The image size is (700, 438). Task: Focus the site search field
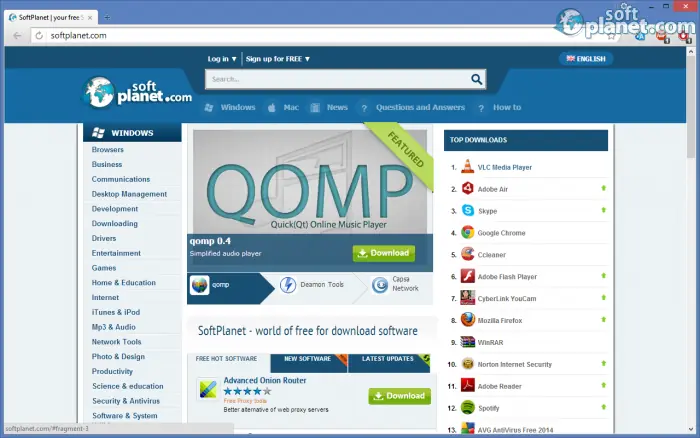[x=338, y=79]
